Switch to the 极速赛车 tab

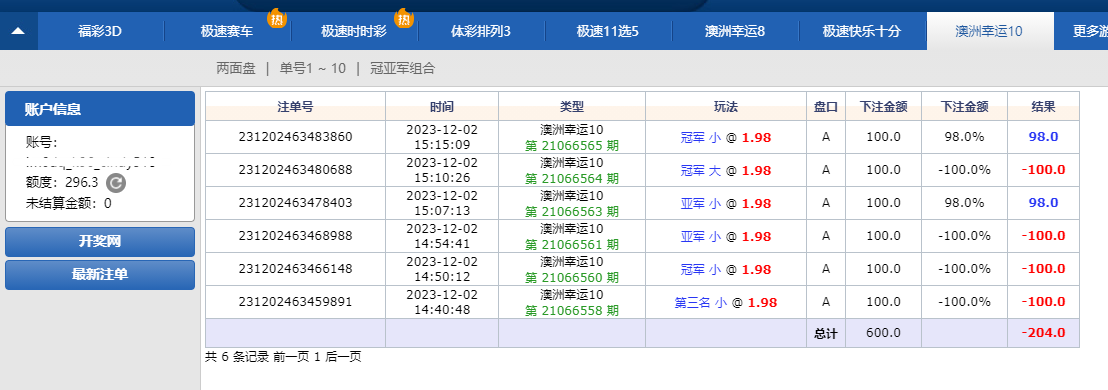click(x=227, y=31)
